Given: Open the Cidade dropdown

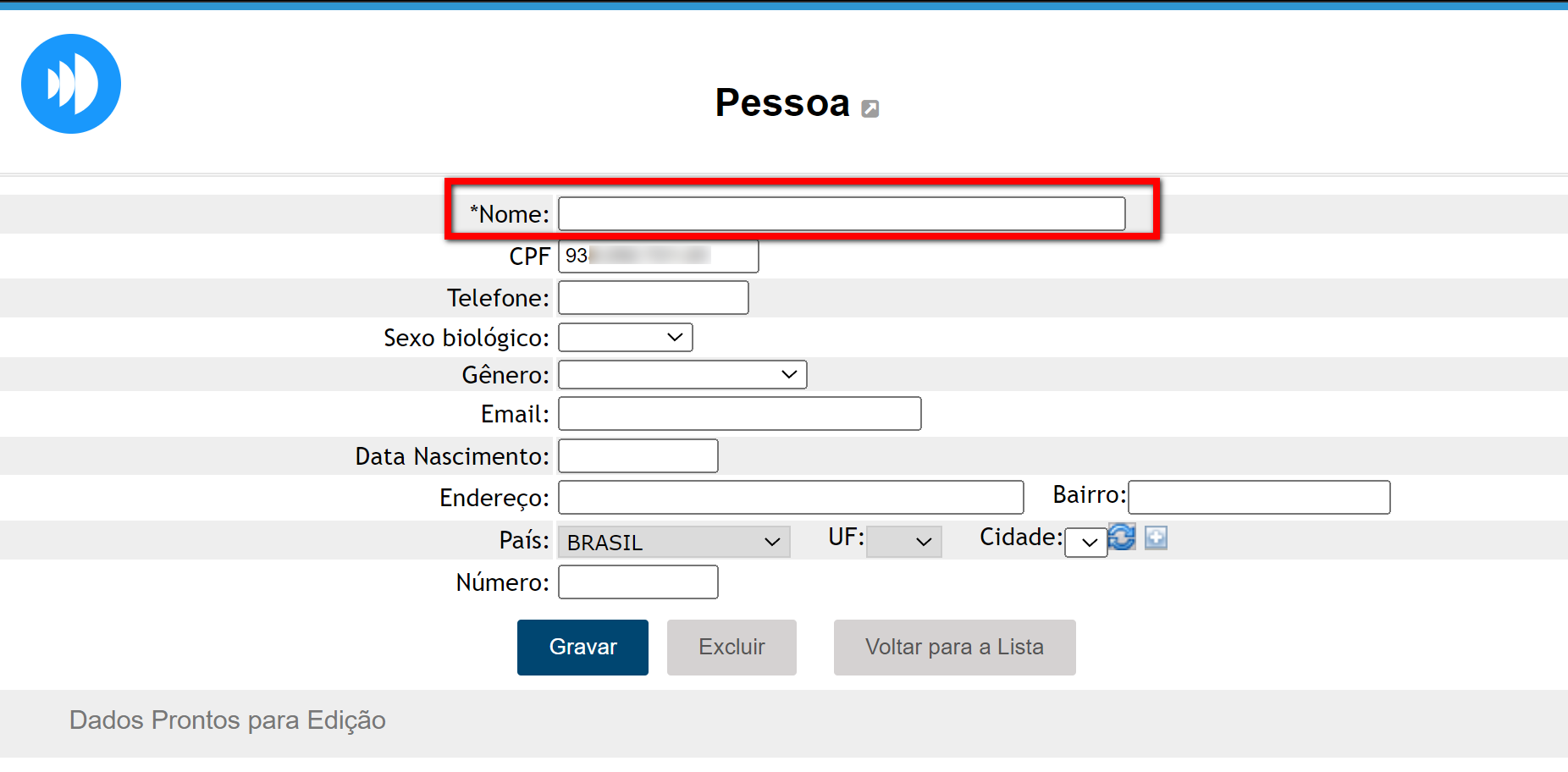Looking at the screenshot, I should point(1085,543).
